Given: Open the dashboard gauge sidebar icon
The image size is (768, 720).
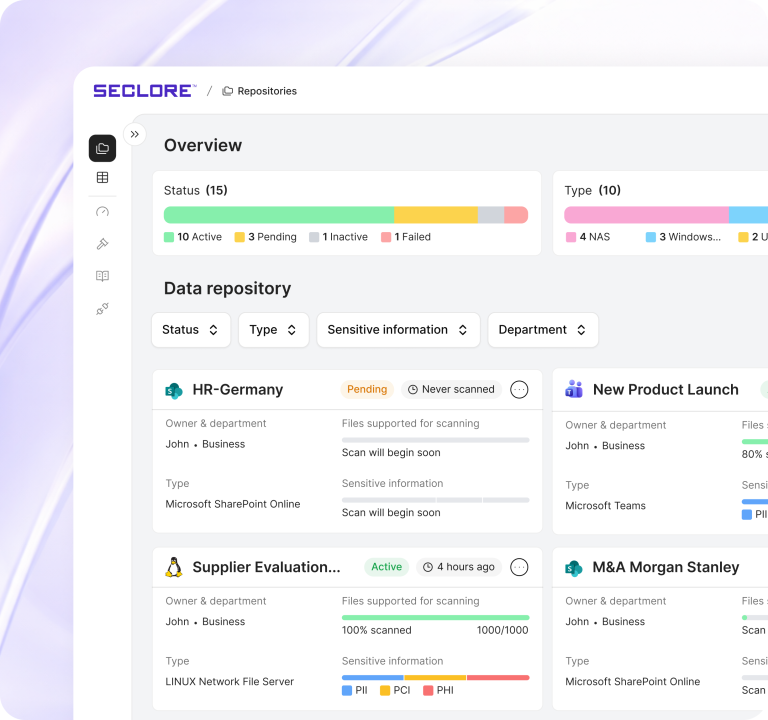Looking at the screenshot, I should (x=102, y=212).
